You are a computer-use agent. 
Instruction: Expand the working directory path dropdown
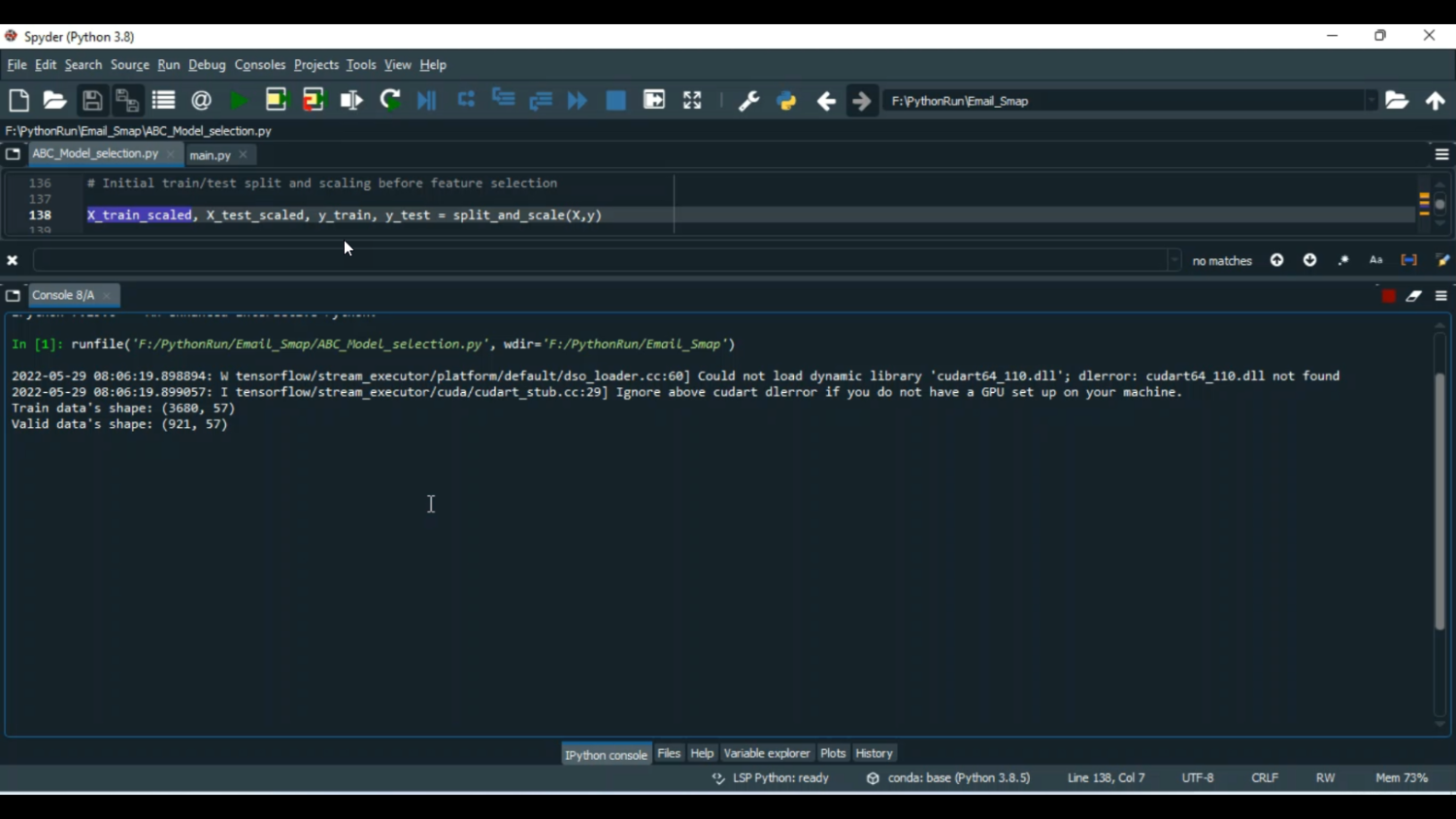tap(1371, 101)
